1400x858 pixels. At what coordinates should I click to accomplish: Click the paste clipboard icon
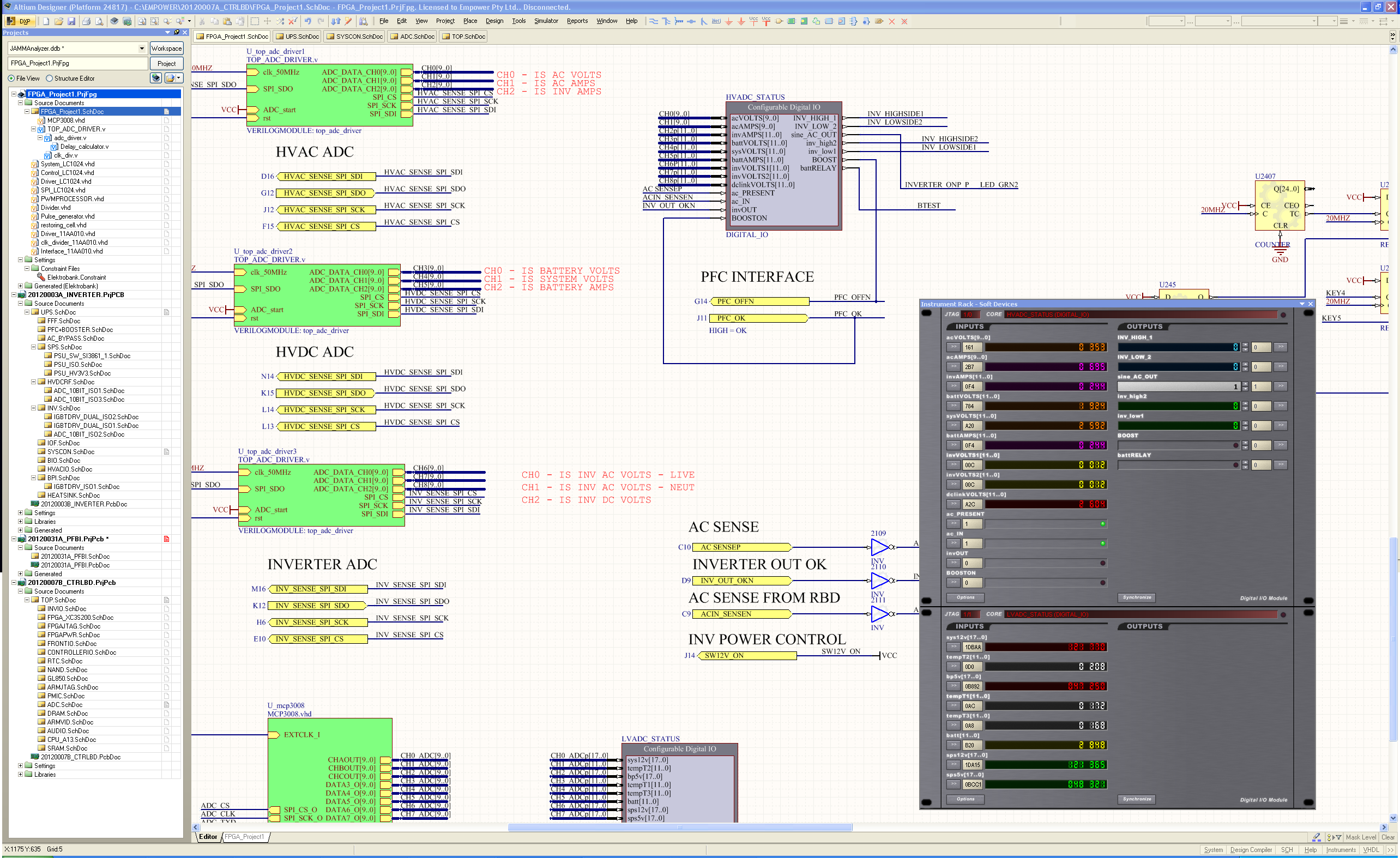pos(227,21)
